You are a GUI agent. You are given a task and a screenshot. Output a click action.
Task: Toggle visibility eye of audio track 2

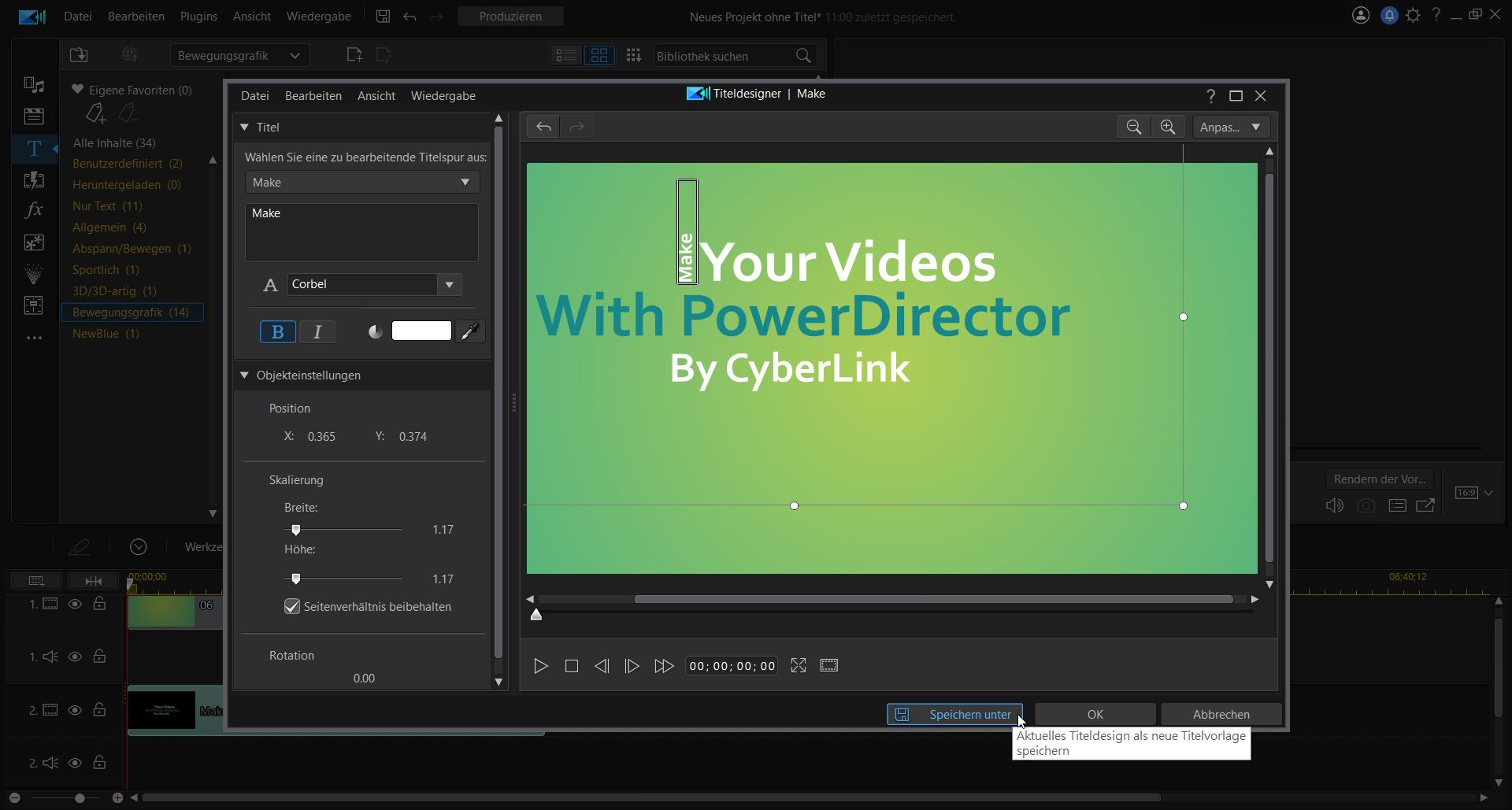click(75, 763)
